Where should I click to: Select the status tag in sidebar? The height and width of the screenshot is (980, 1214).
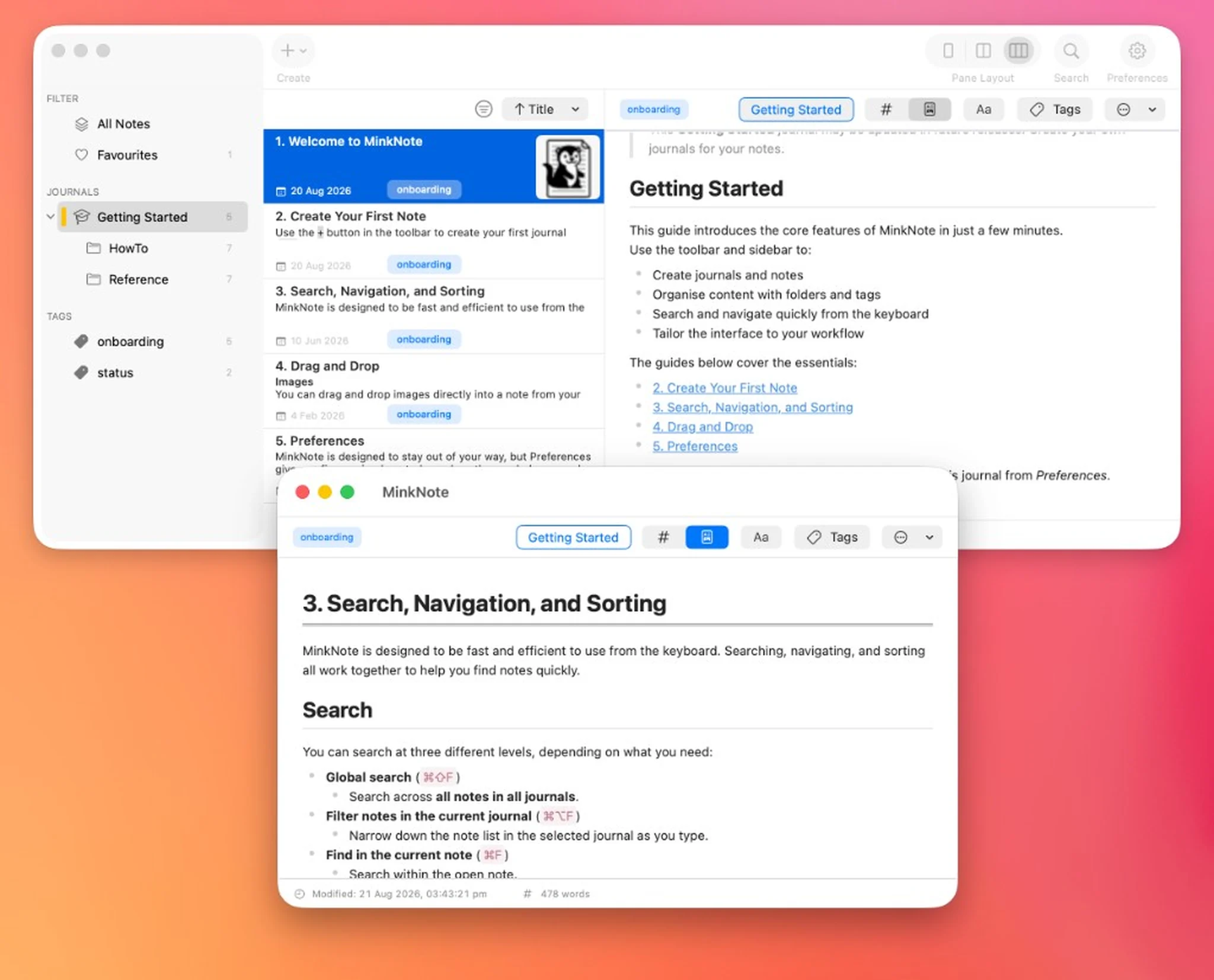click(x=153, y=373)
